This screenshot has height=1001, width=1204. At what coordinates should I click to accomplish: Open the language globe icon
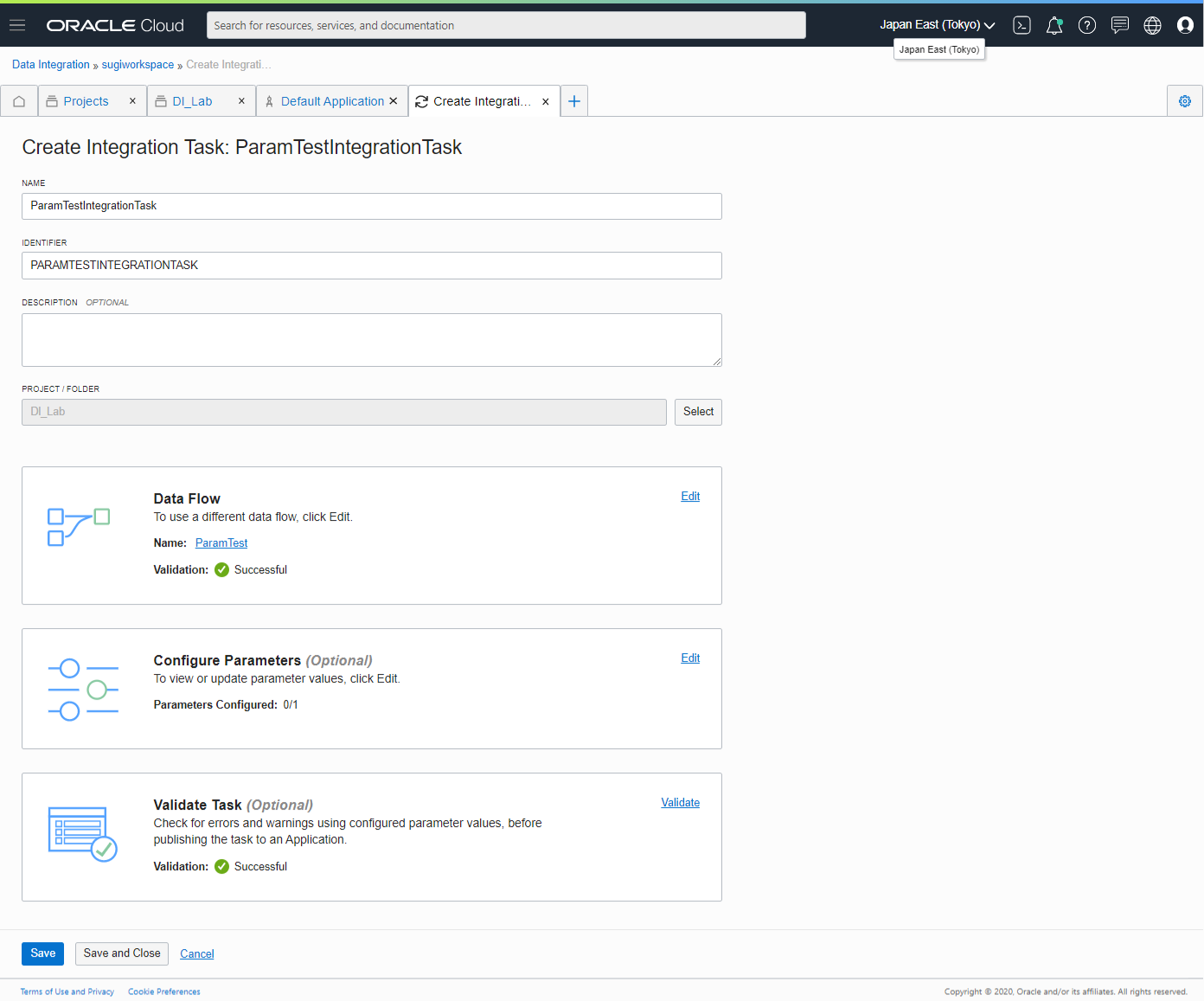pos(1153,25)
